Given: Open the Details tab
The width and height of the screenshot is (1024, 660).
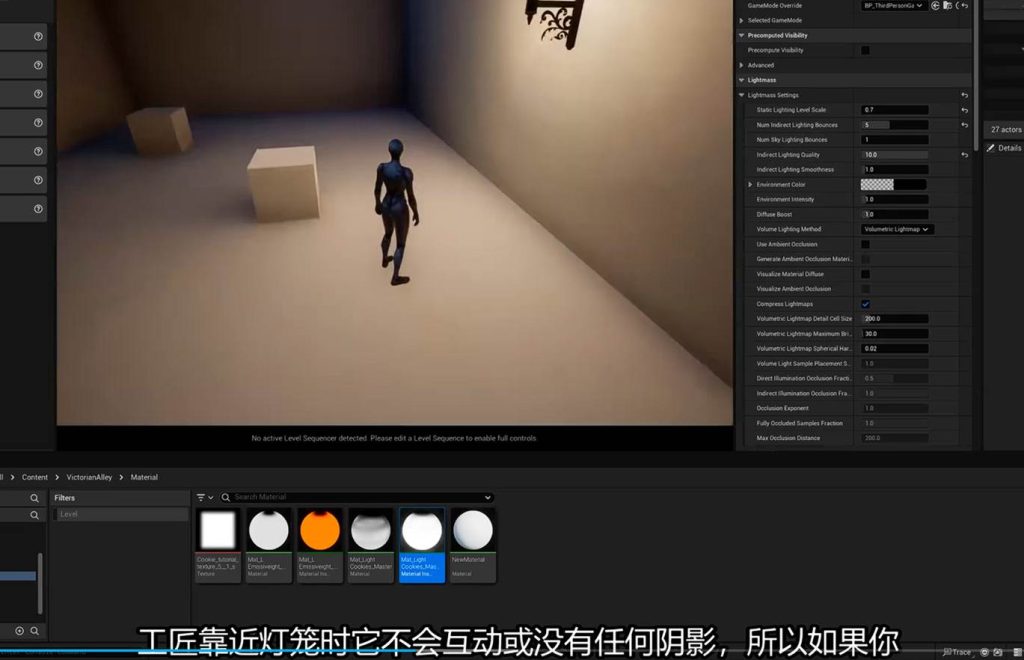Looking at the screenshot, I should pos(1008,148).
